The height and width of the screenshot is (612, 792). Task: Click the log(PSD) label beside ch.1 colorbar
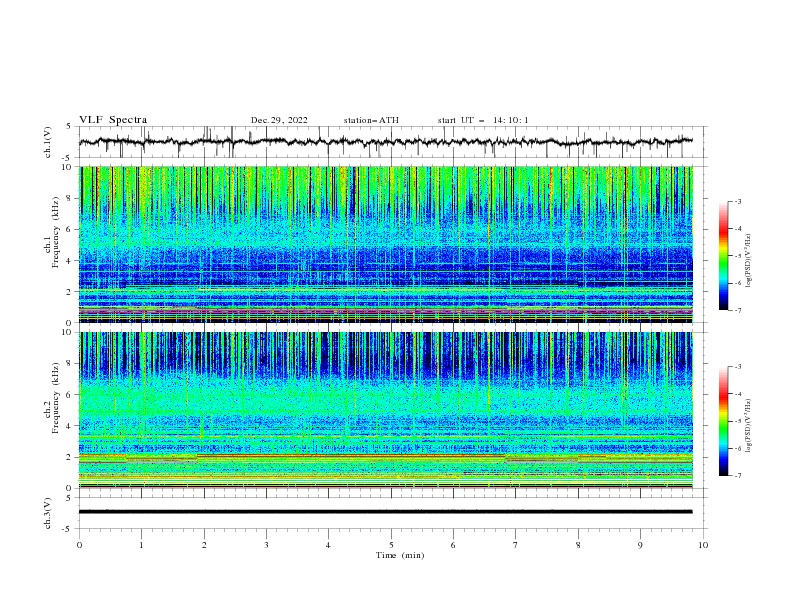click(x=749, y=261)
